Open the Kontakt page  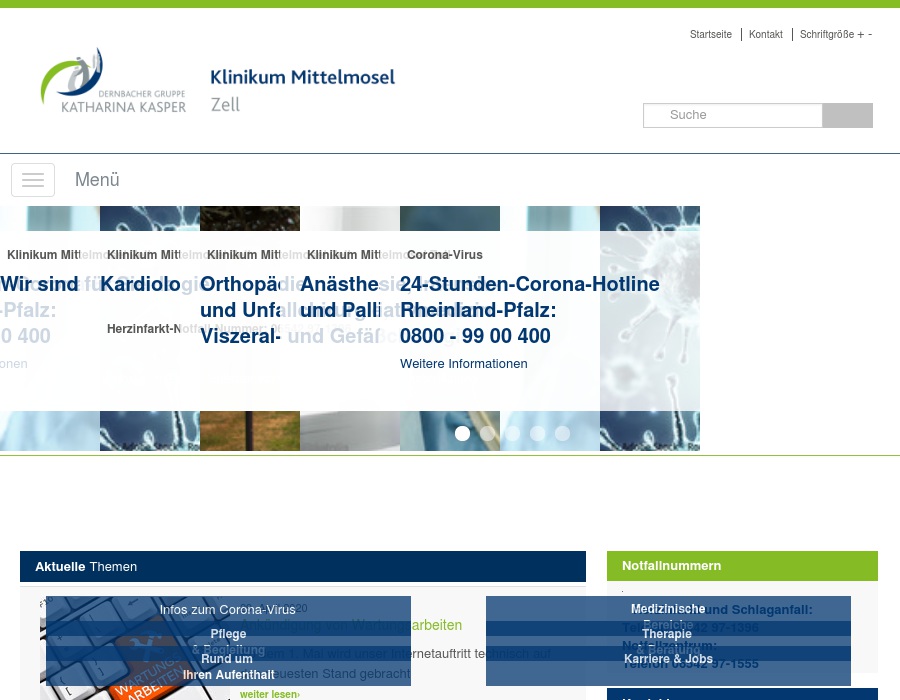(765, 34)
